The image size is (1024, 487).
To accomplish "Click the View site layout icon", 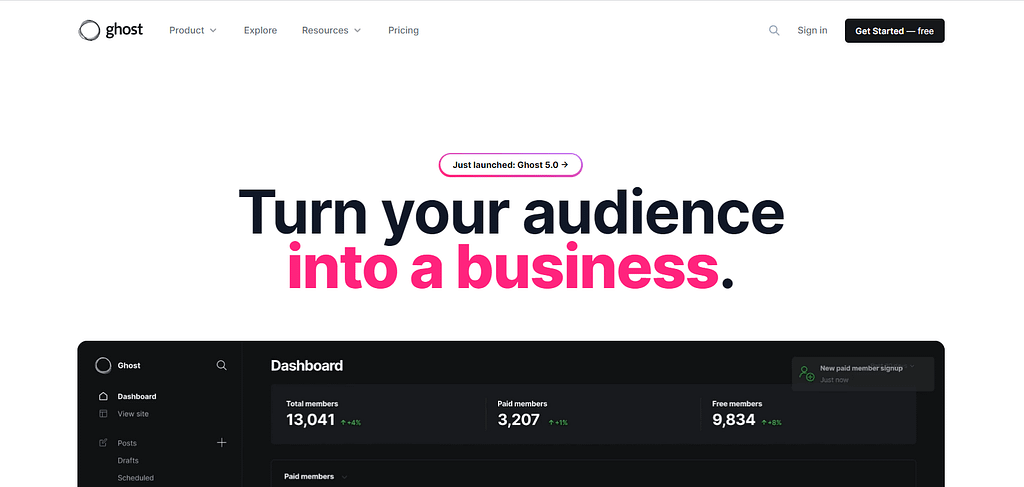I will (103, 414).
